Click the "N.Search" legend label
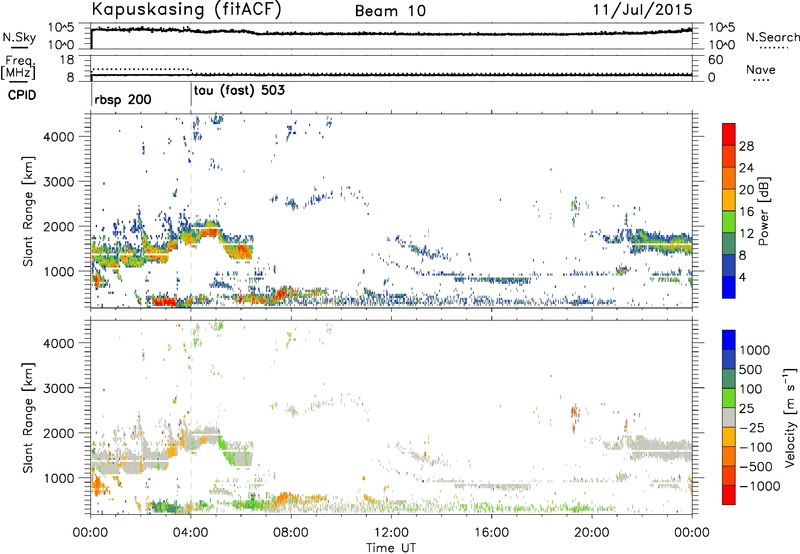This screenshot has height=554, width=800. coord(773,37)
